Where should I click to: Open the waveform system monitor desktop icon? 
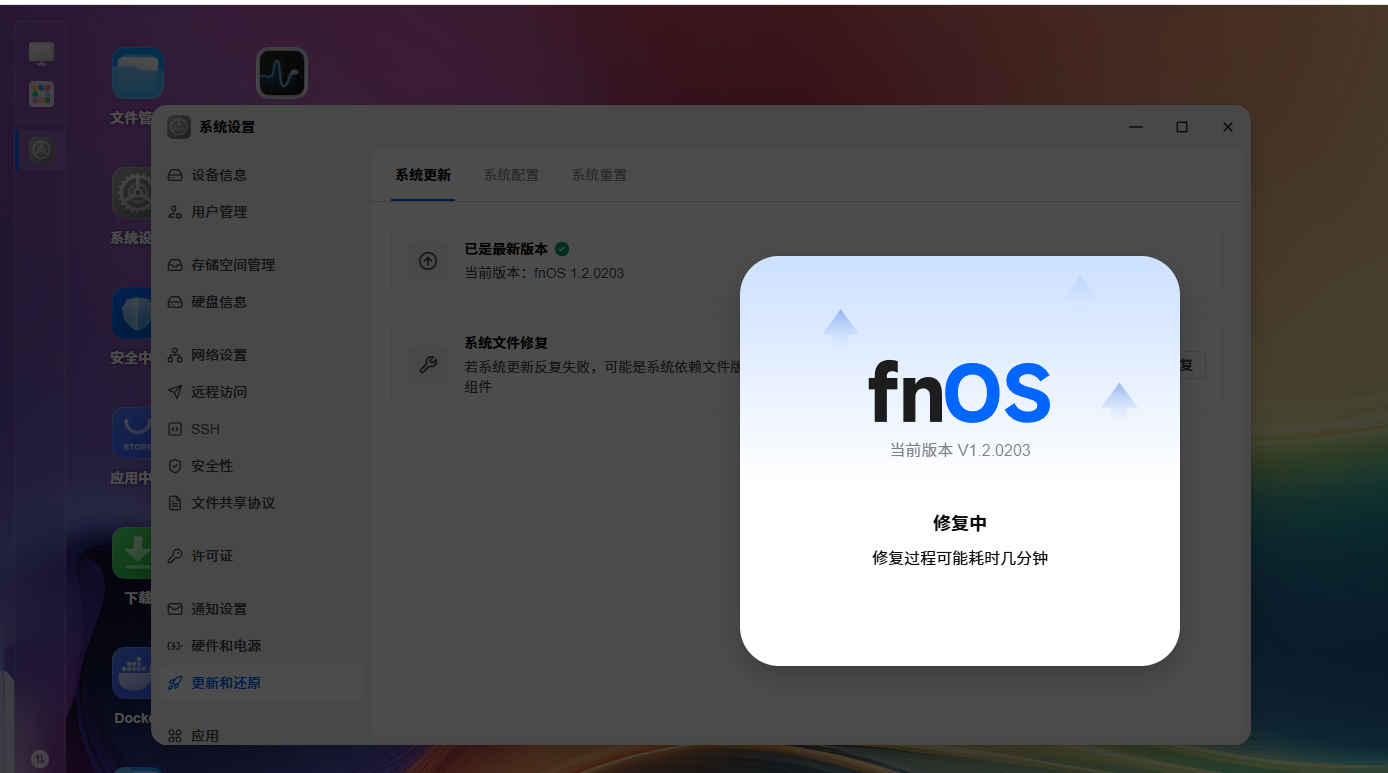click(282, 73)
